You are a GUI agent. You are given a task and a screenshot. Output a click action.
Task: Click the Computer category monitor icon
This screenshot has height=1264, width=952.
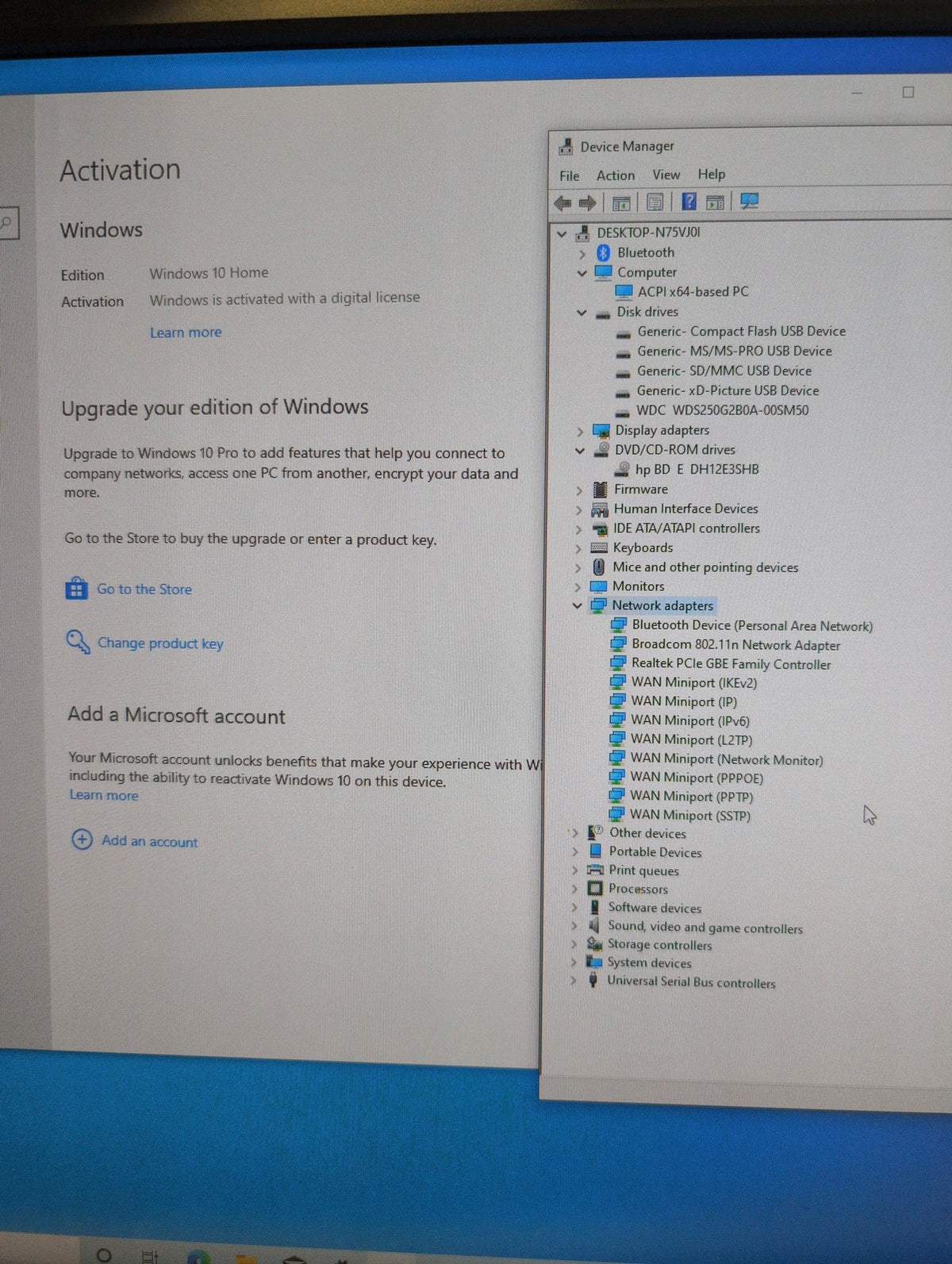(x=603, y=272)
